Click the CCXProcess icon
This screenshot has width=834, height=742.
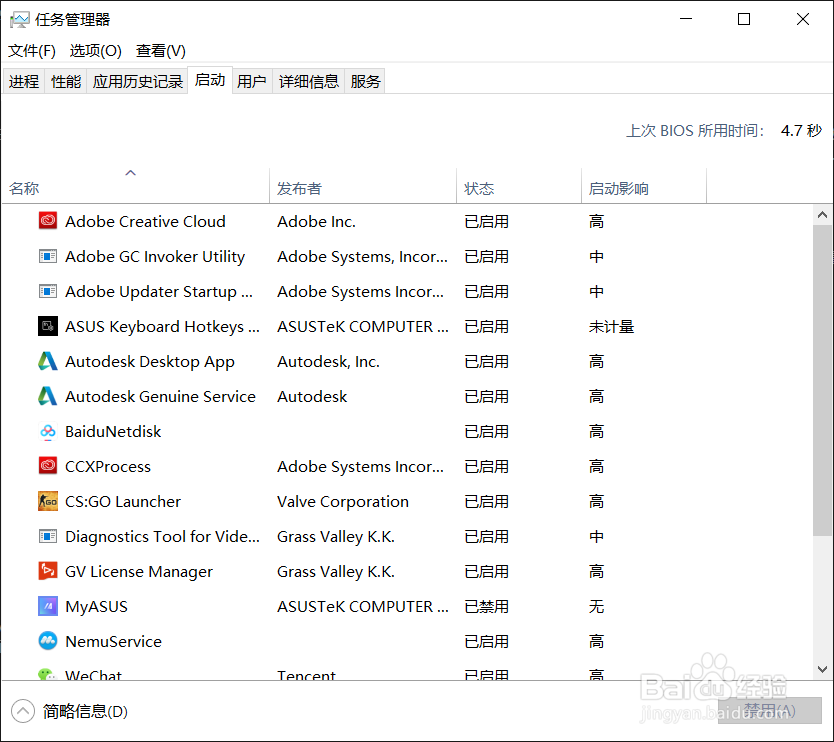[x=48, y=466]
